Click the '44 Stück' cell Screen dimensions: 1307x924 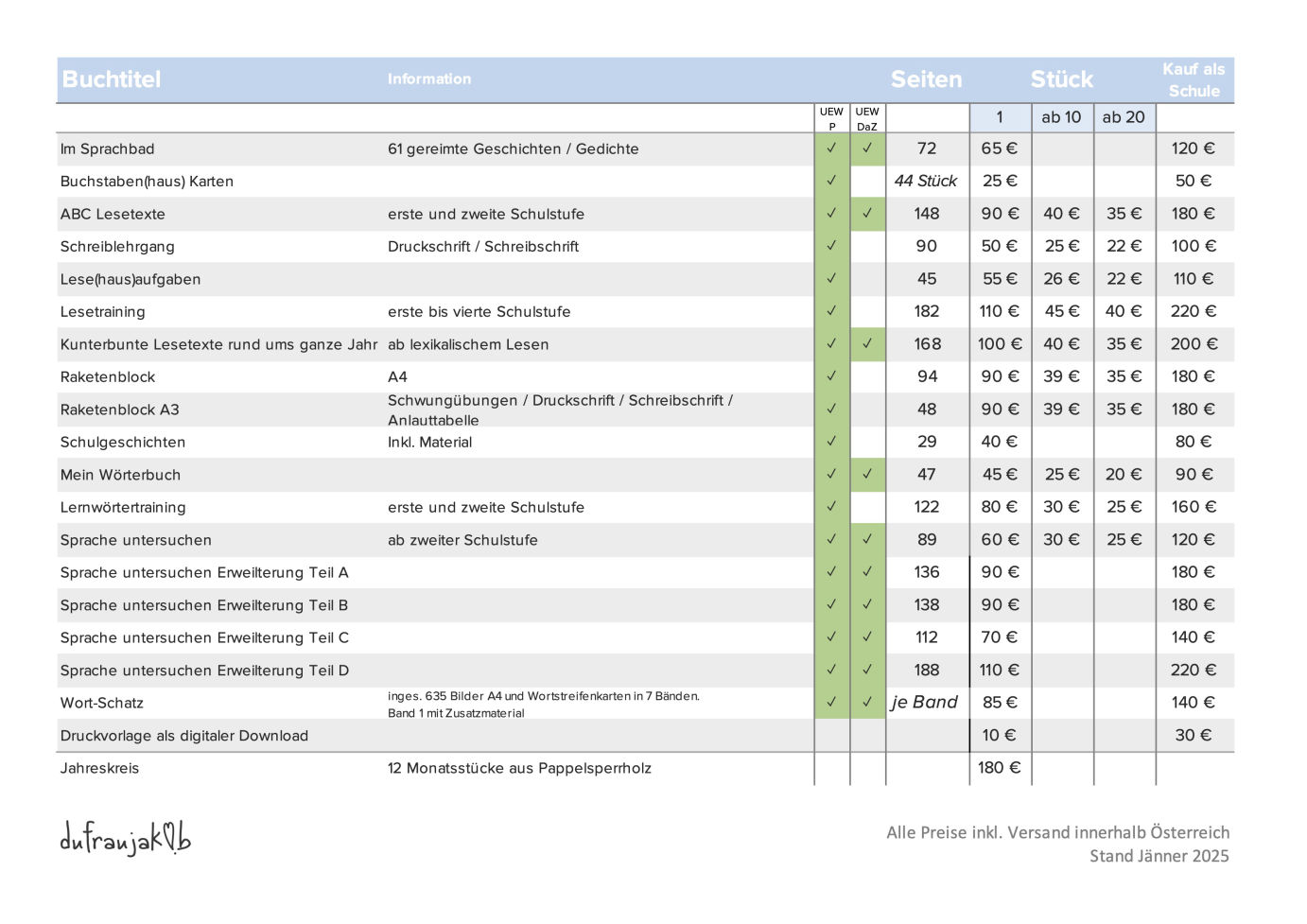pos(926,181)
